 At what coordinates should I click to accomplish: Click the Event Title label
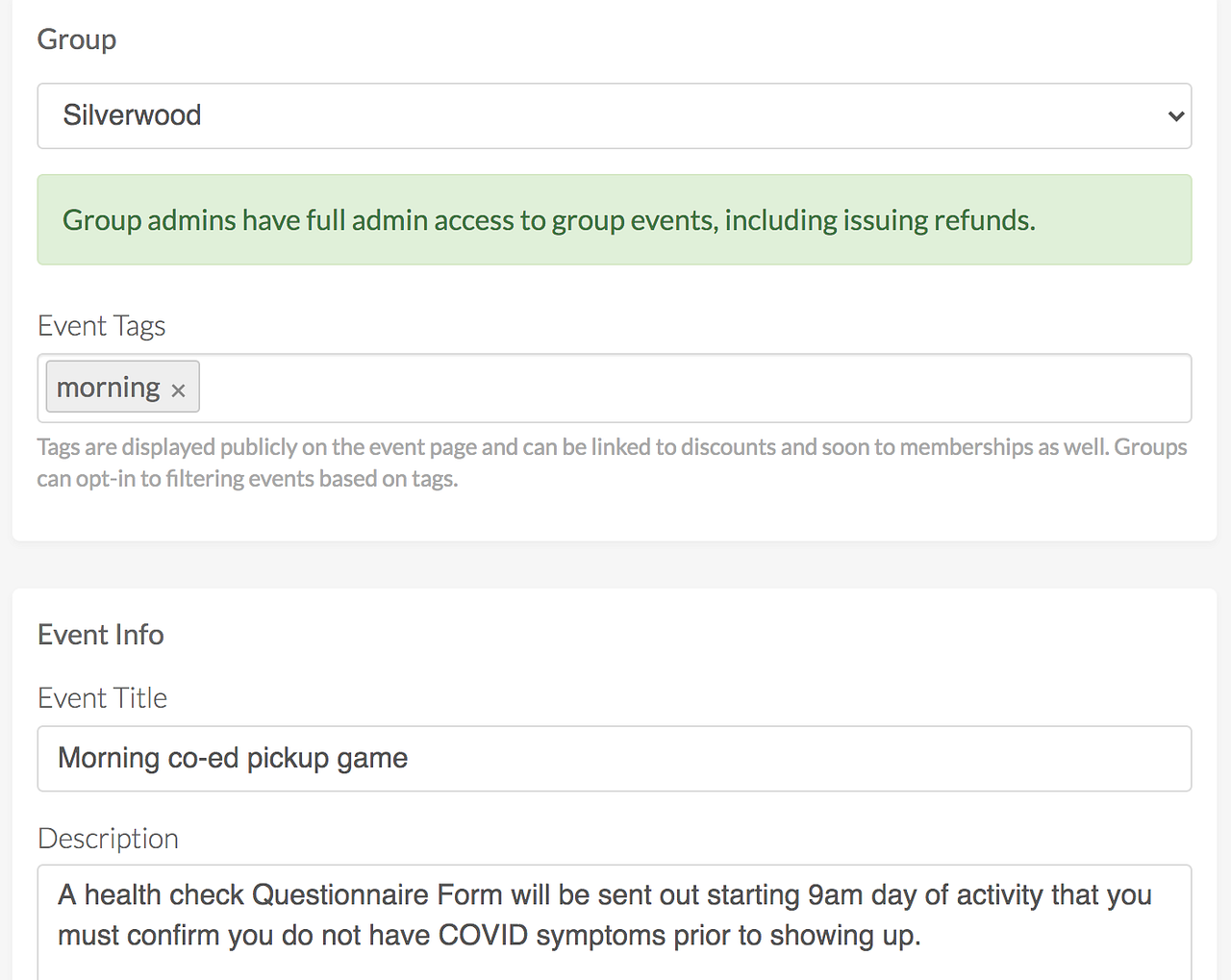[x=102, y=698]
